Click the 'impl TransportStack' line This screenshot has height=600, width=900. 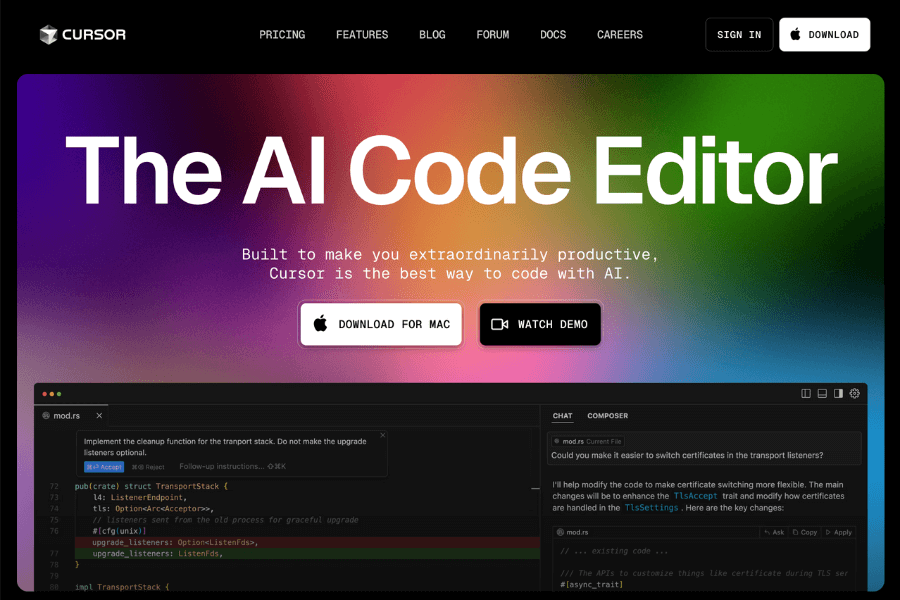coord(122,587)
